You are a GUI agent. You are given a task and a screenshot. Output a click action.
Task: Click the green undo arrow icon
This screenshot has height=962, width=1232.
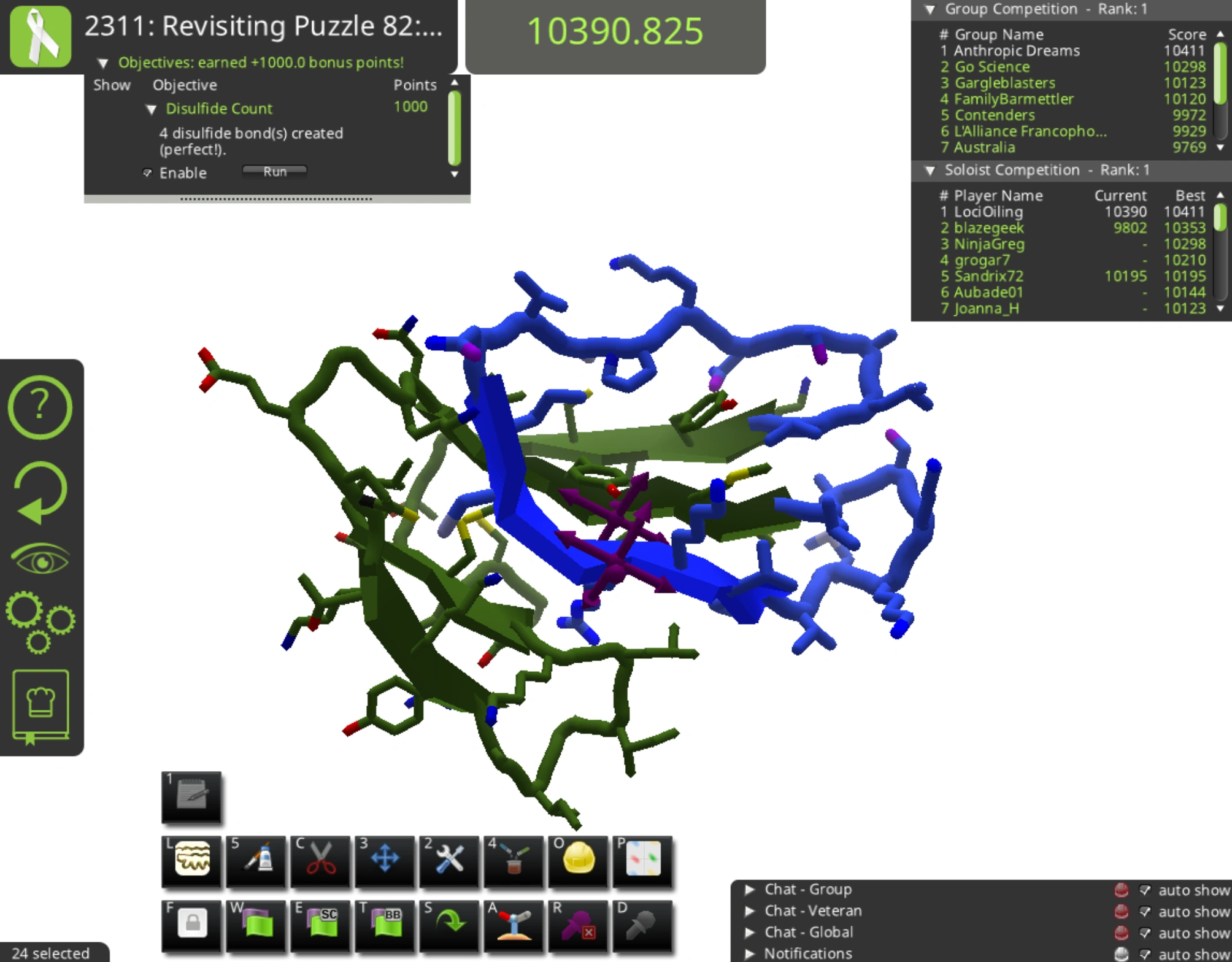pyautogui.click(x=40, y=492)
